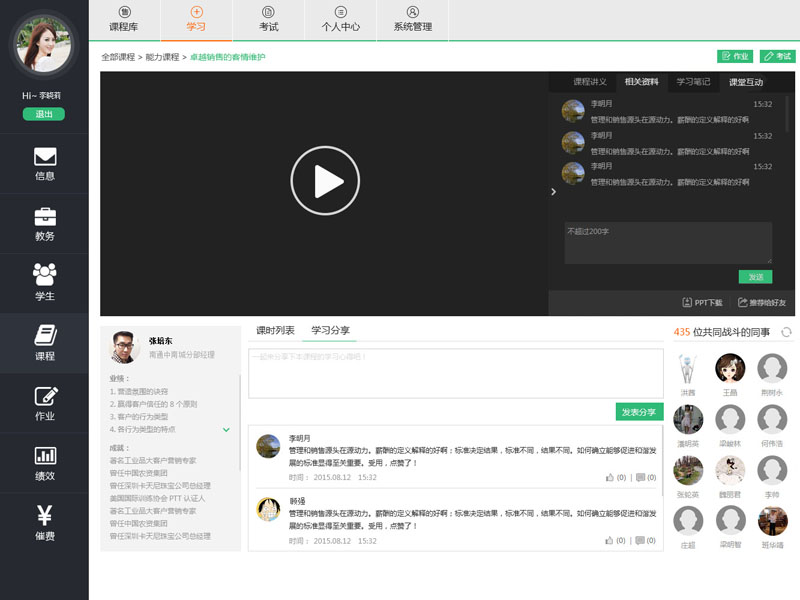This screenshot has width=800, height=600.
Task: Open 教务 briefcase icon in sidebar
Action: pyautogui.click(x=44, y=223)
